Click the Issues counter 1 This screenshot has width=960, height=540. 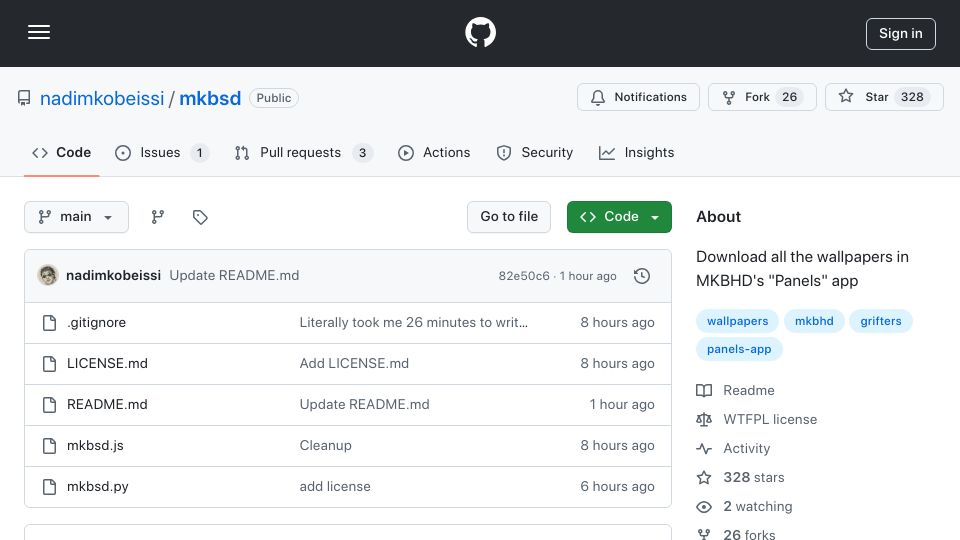pos(199,152)
